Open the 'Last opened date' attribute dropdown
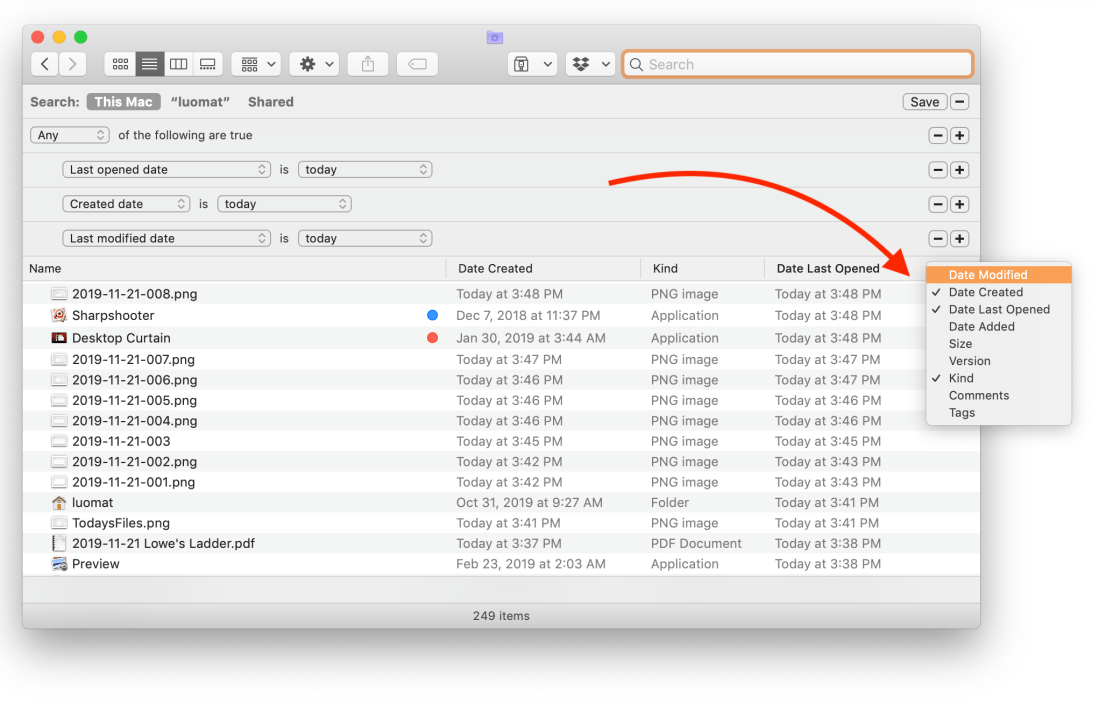Screen dimensions: 1099x706 coord(166,170)
